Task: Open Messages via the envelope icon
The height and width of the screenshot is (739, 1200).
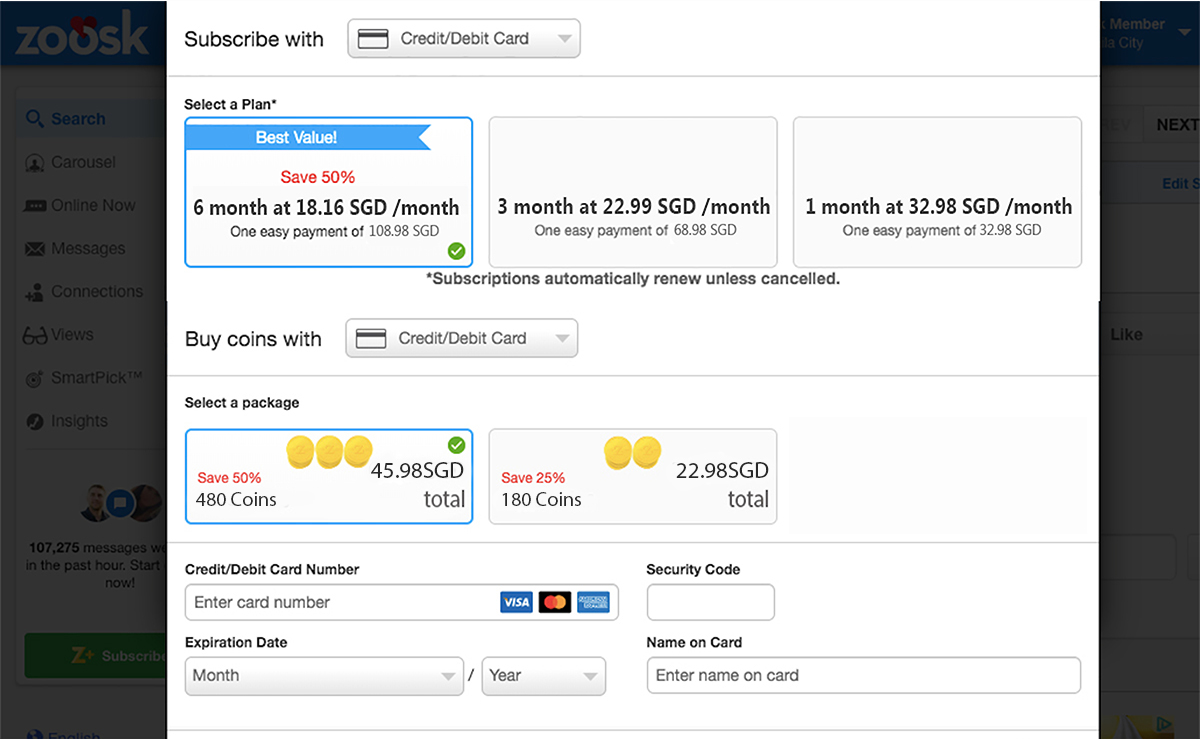Action: coord(35,249)
